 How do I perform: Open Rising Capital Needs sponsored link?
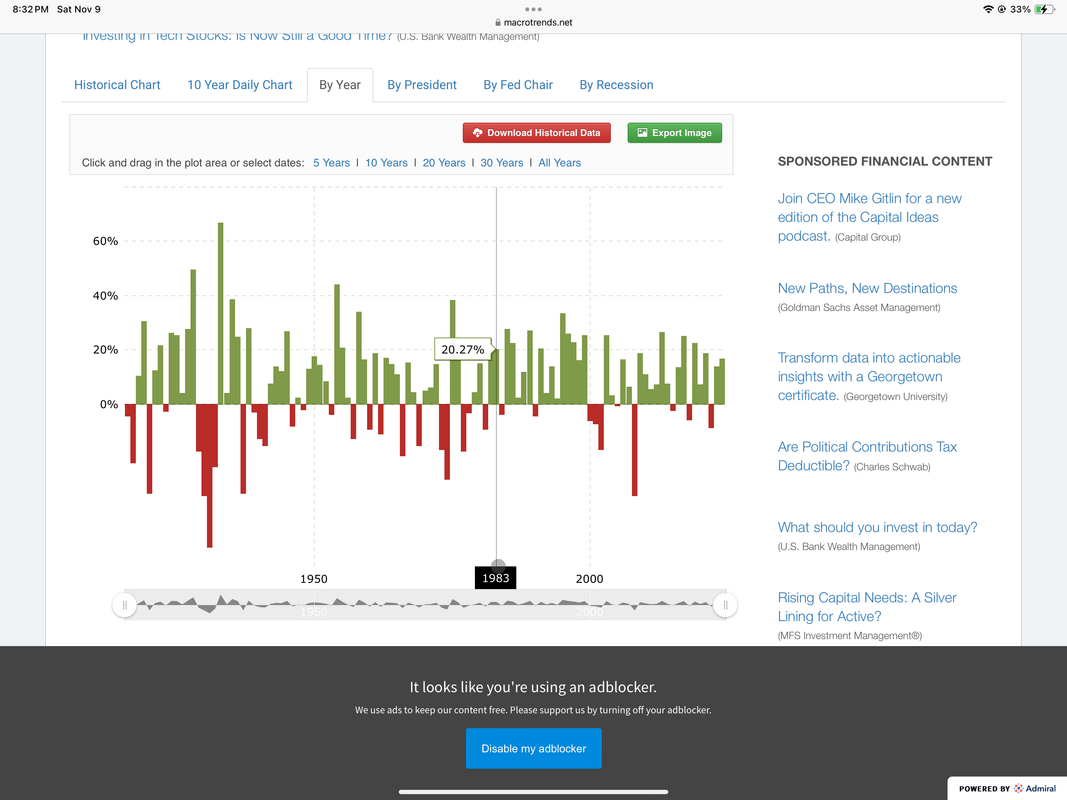pyautogui.click(x=867, y=607)
